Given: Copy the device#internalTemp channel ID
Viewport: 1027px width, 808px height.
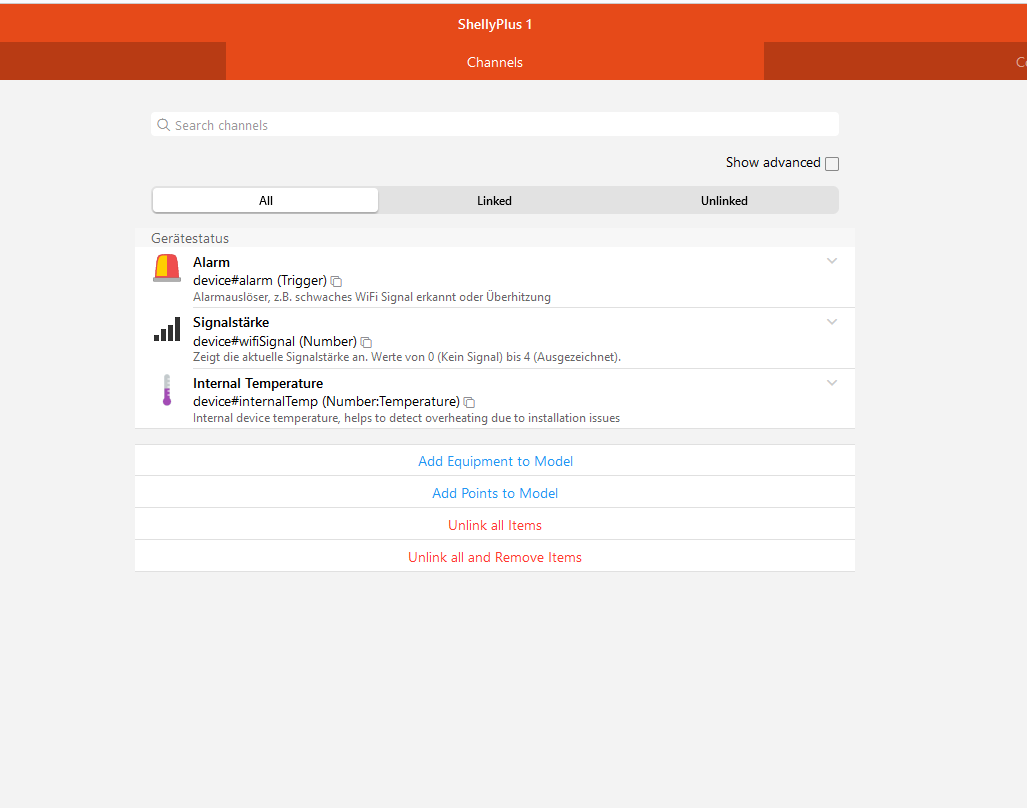Looking at the screenshot, I should (x=470, y=403).
